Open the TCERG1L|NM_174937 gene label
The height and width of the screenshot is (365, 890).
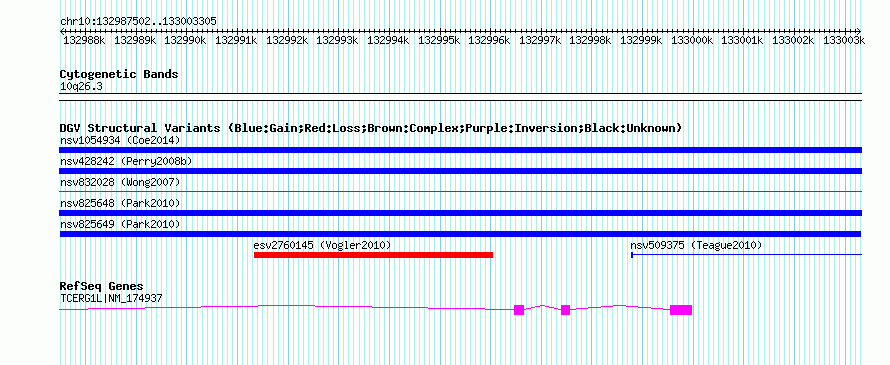[112, 298]
